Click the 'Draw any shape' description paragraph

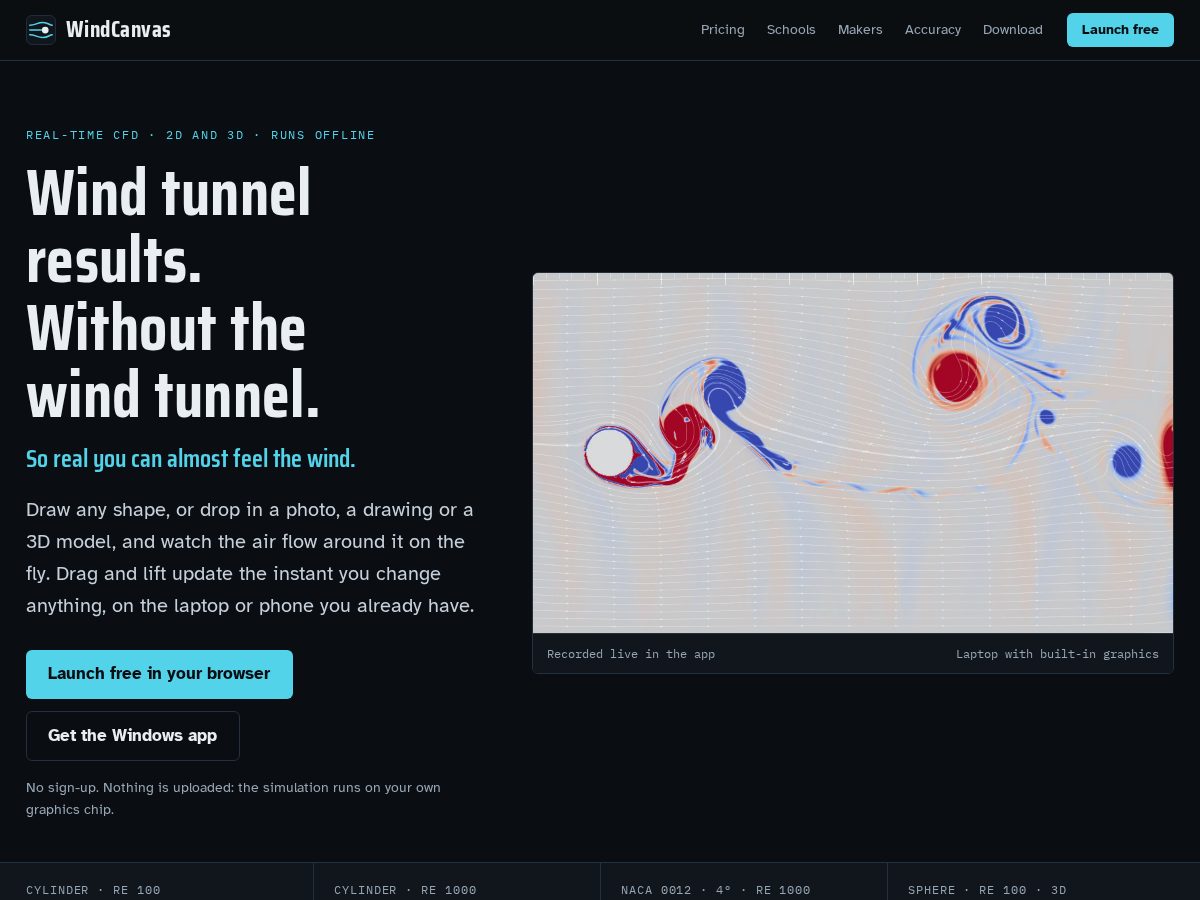(x=250, y=557)
